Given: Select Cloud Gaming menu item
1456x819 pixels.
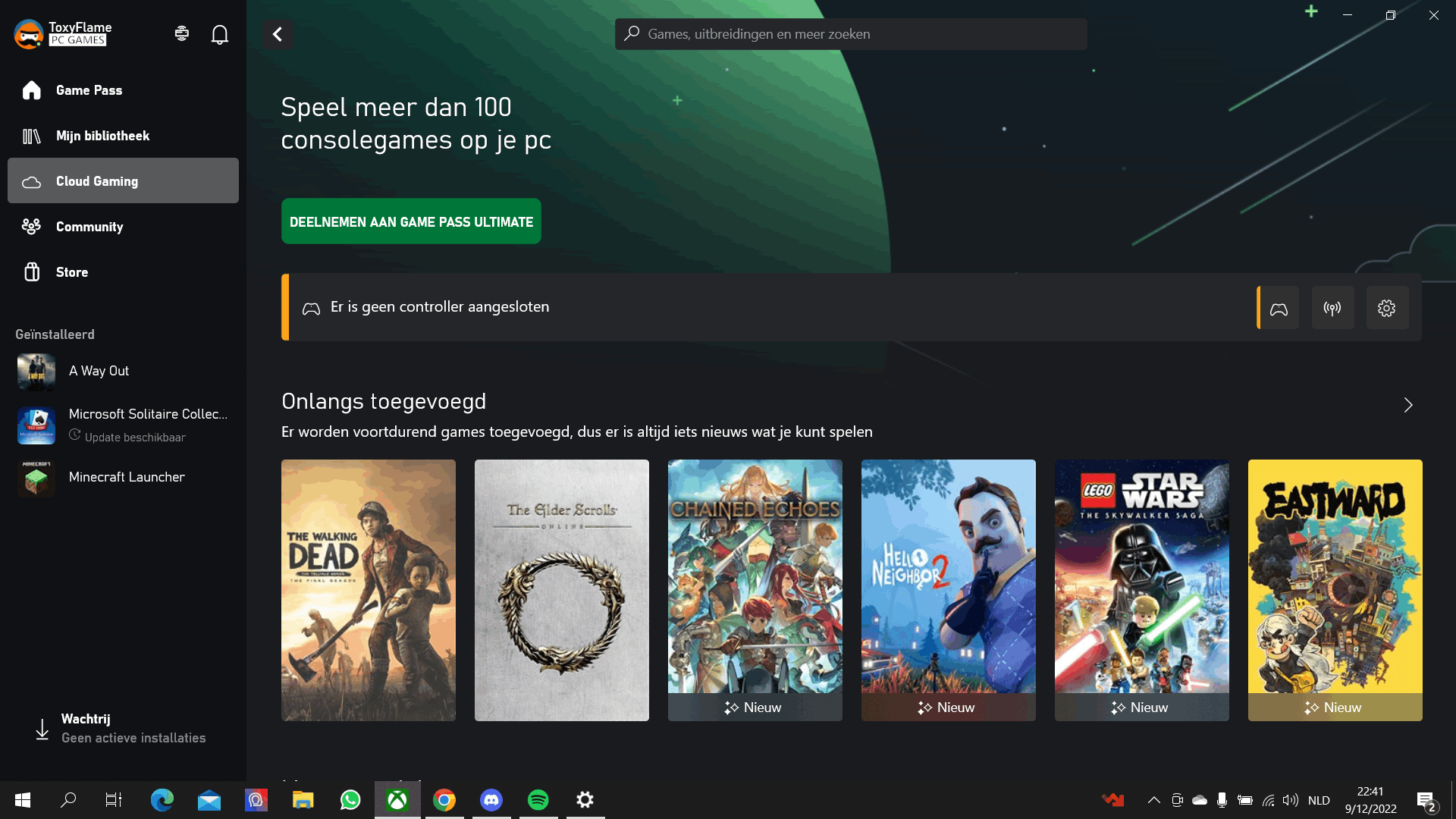Looking at the screenshot, I should pos(123,180).
